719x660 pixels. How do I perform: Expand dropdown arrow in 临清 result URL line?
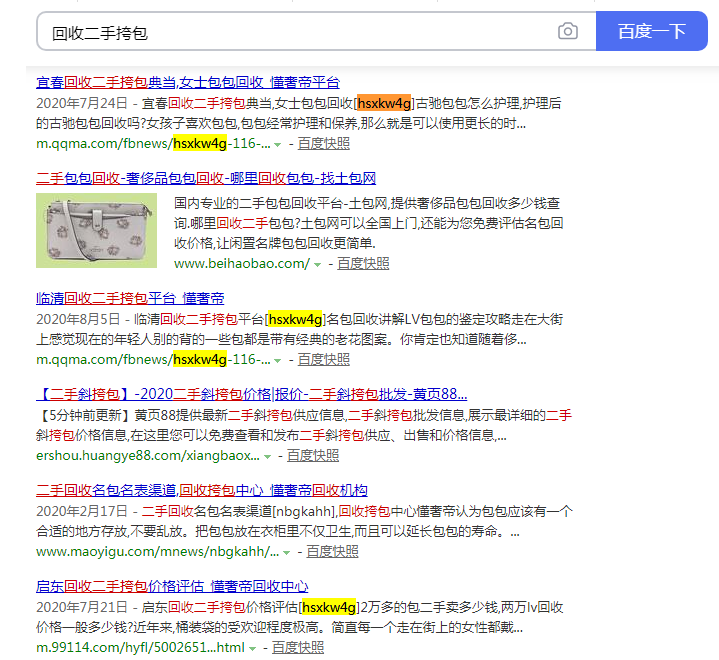pyautogui.click(x=277, y=361)
